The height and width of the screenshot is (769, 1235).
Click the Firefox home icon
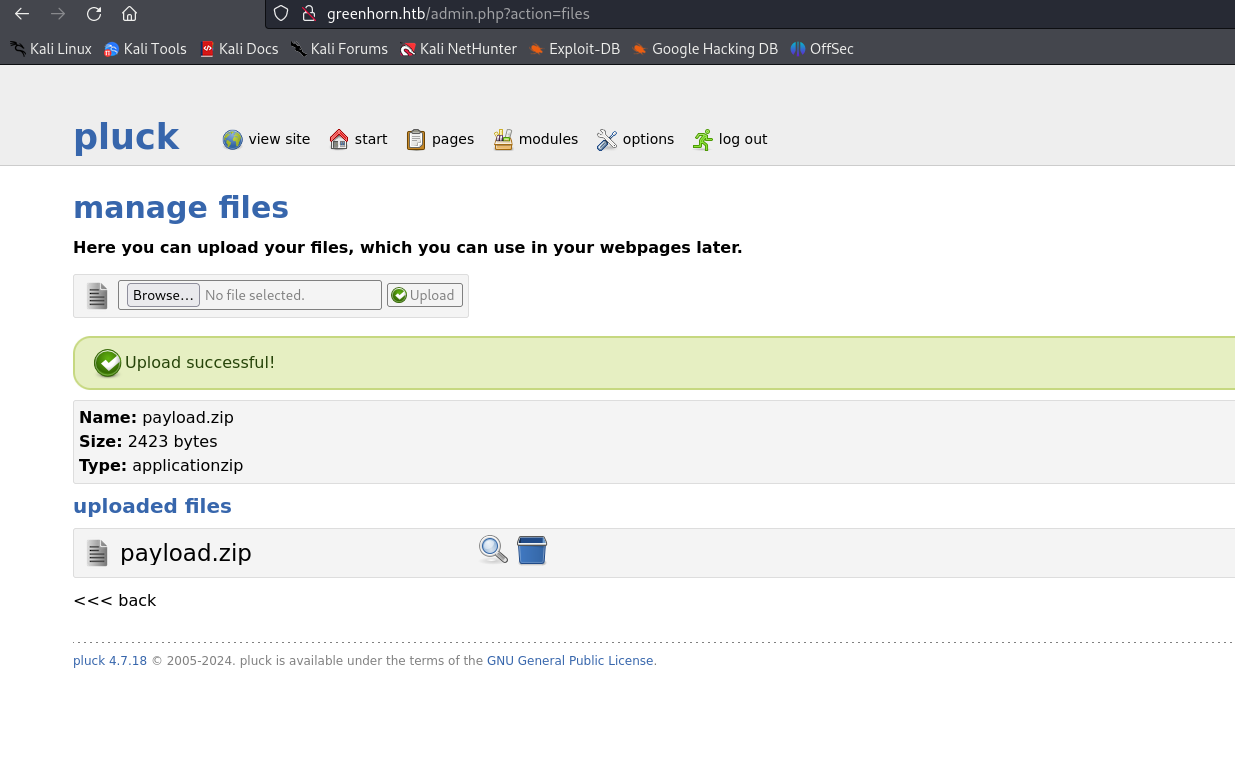(131, 14)
